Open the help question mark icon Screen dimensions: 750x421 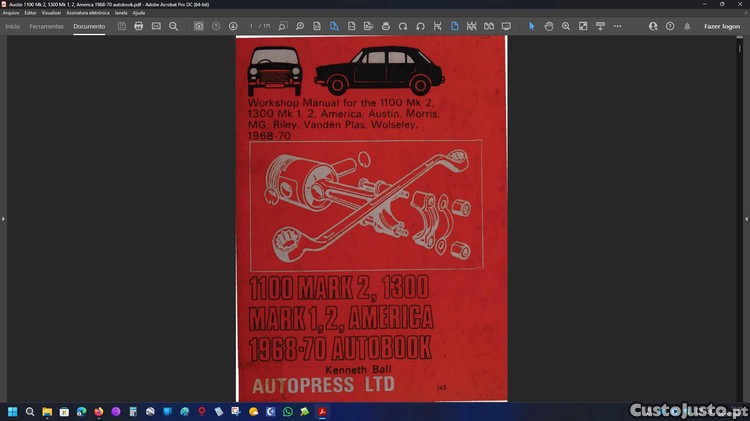click(x=670, y=26)
